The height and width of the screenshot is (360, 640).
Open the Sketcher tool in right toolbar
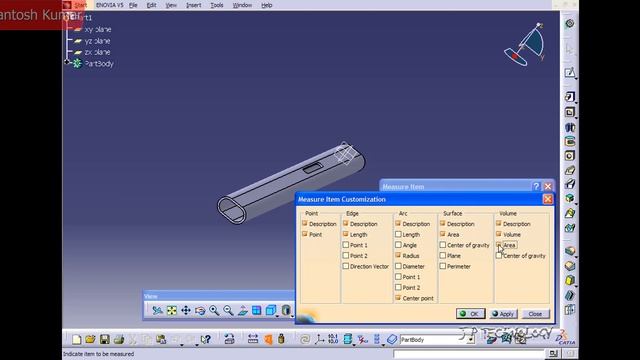570,73
